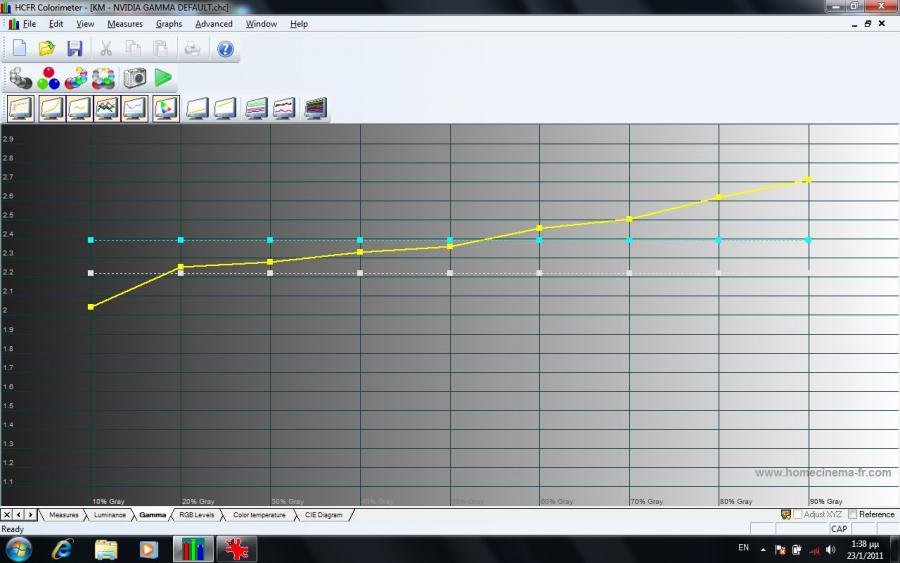Toggle the Reference checkbox

pyautogui.click(x=852, y=514)
